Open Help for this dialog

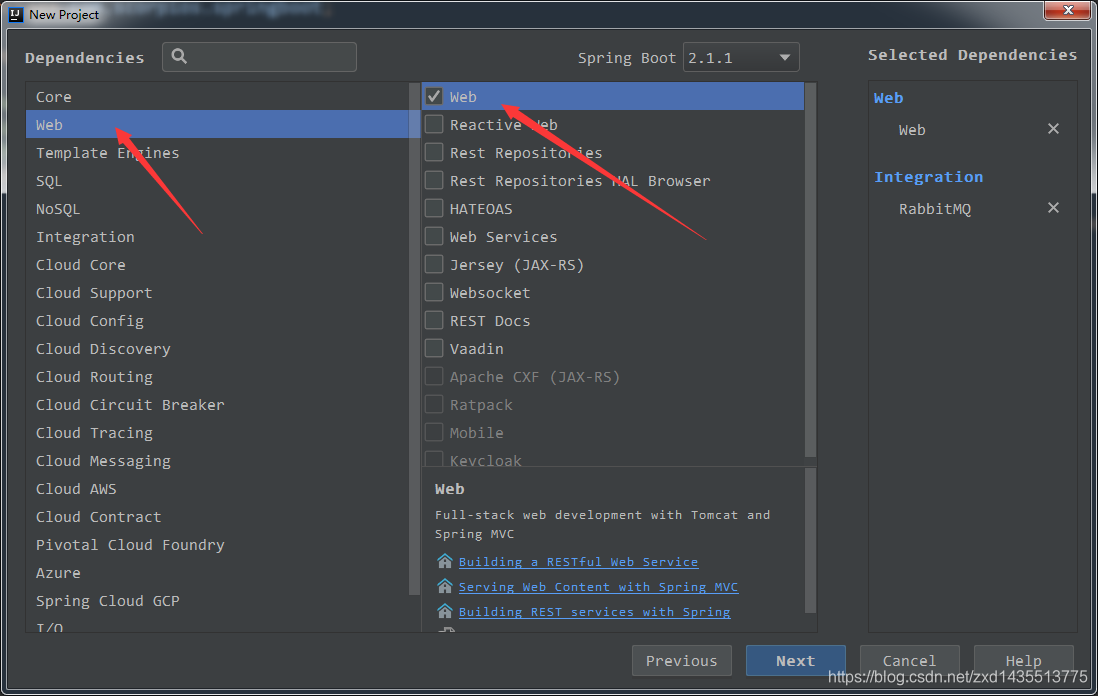pos(1023,660)
